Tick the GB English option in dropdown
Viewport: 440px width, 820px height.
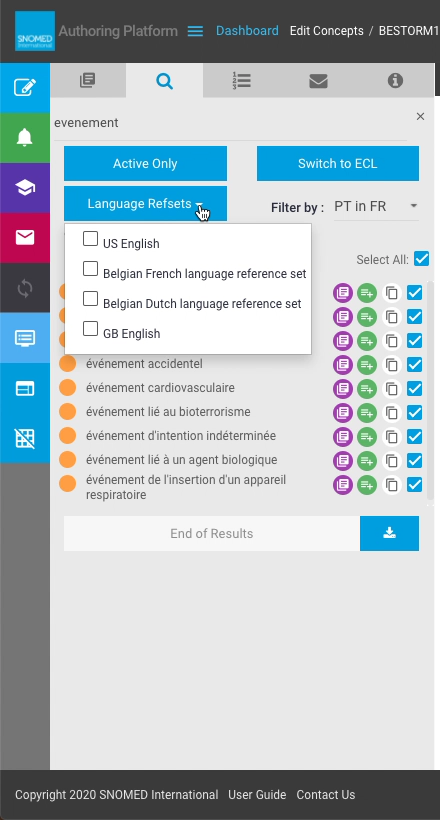[x=91, y=329]
